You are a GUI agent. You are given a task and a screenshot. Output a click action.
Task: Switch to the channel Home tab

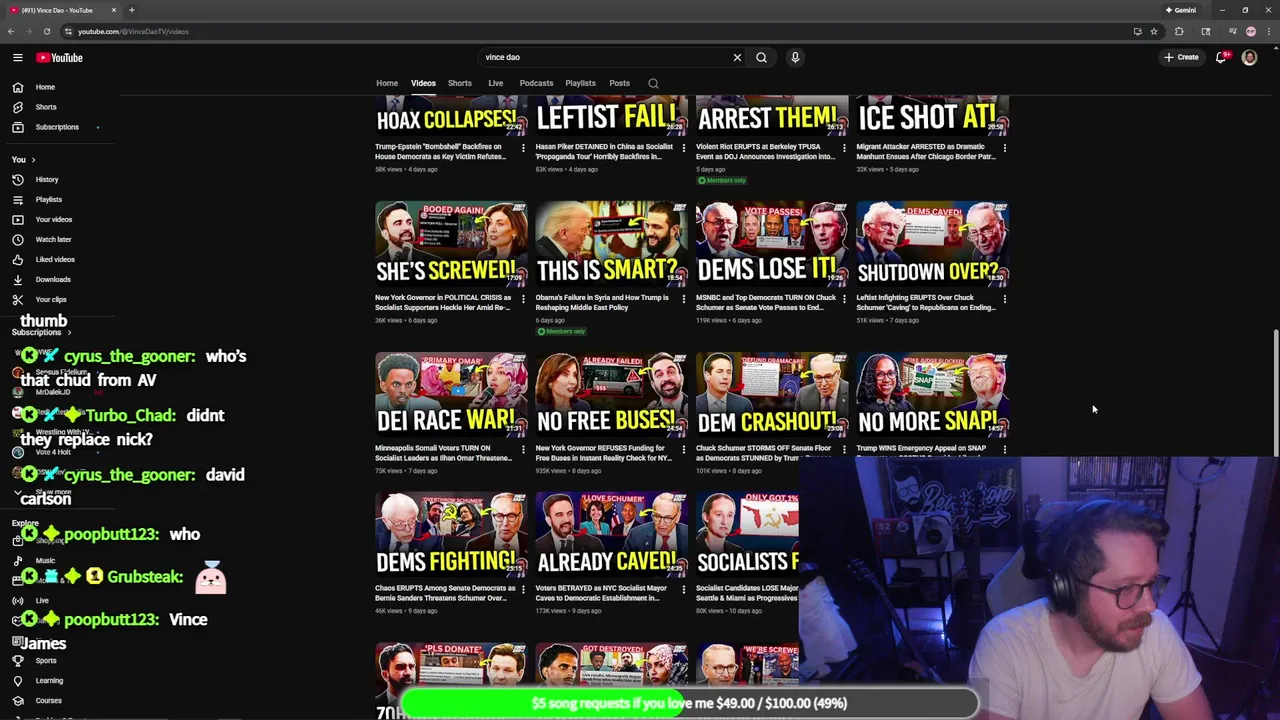(387, 83)
